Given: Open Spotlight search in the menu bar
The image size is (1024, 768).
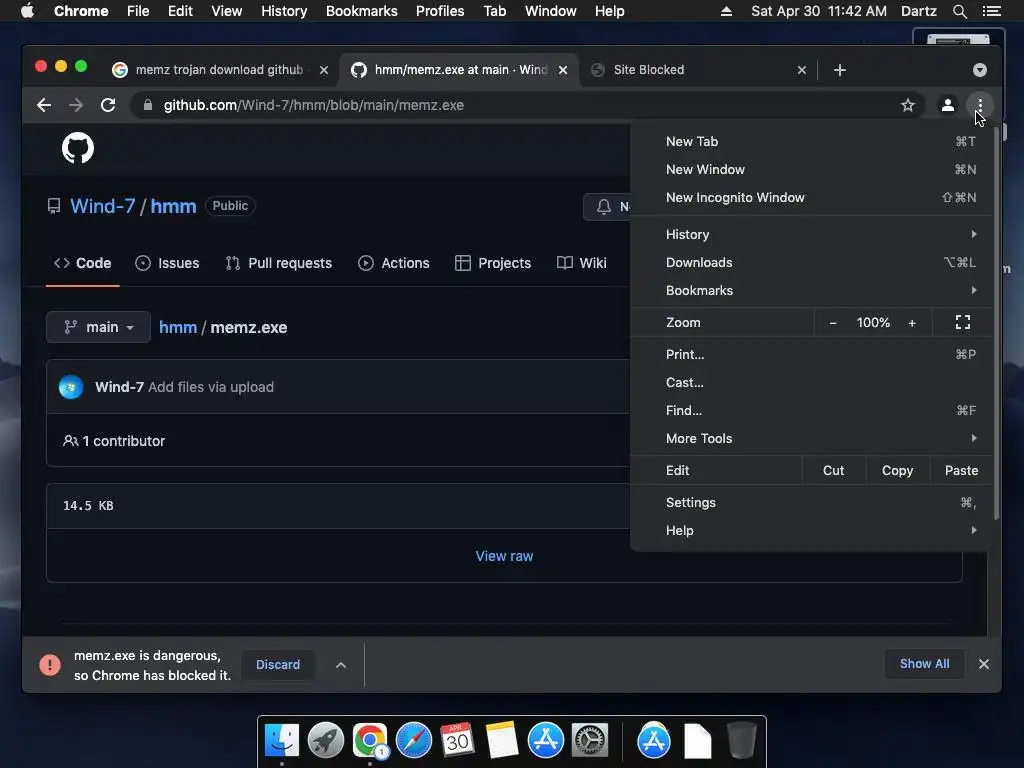Looking at the screenshot, I should (x=959, y=11).
